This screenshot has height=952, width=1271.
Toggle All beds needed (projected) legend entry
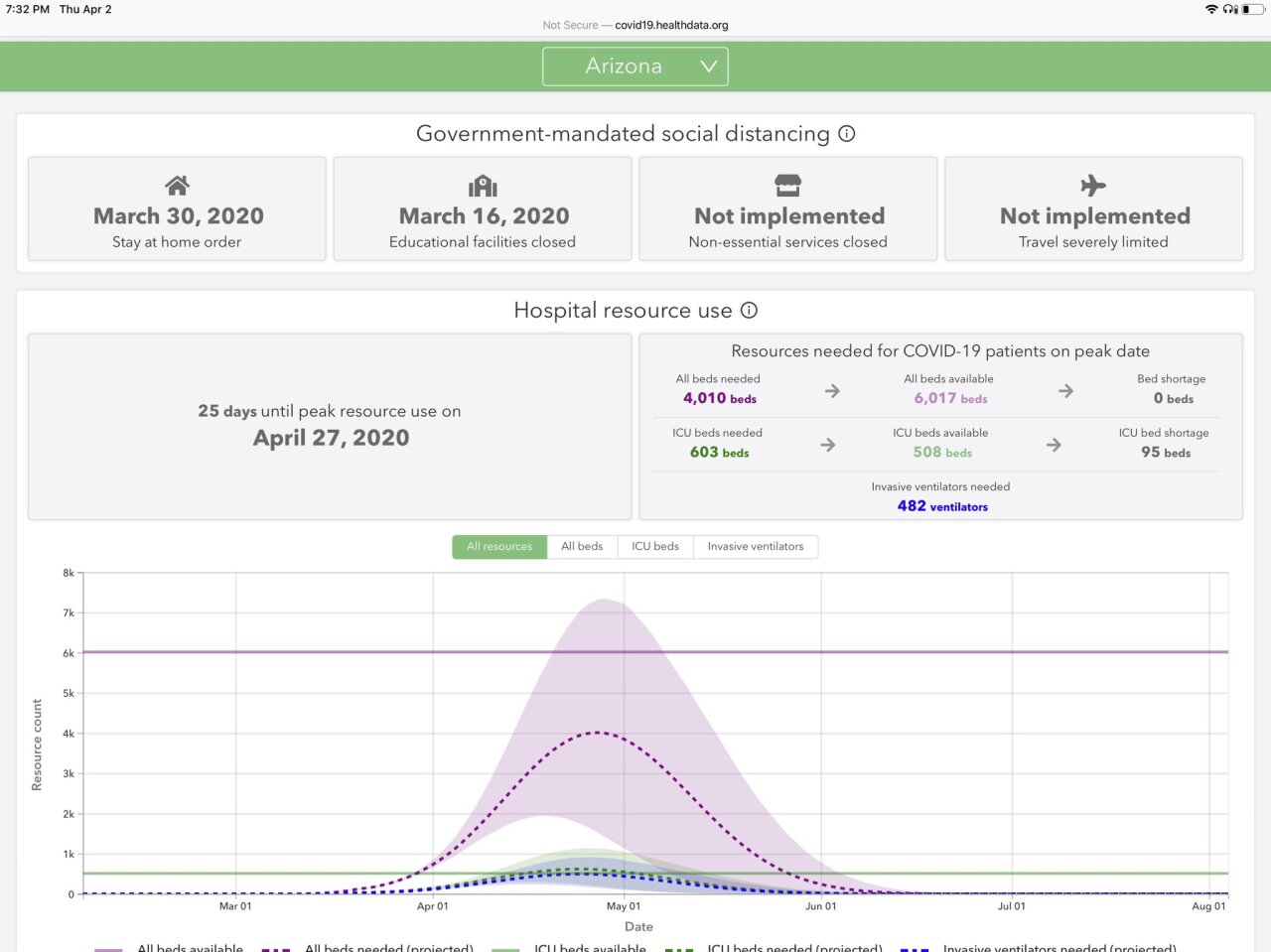point(367,948)
